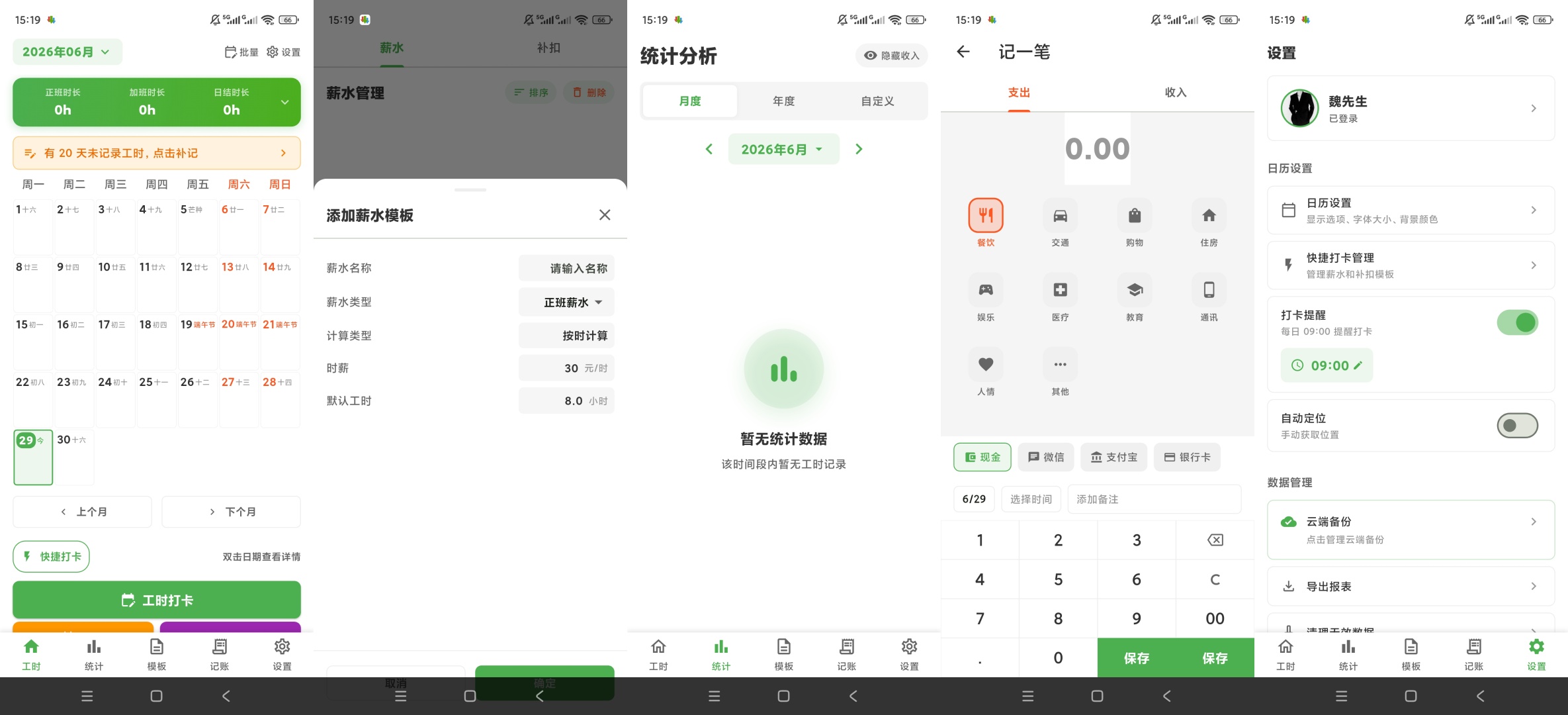Open the 正班薪水 salary type dropdown

(x=566, y=302)
